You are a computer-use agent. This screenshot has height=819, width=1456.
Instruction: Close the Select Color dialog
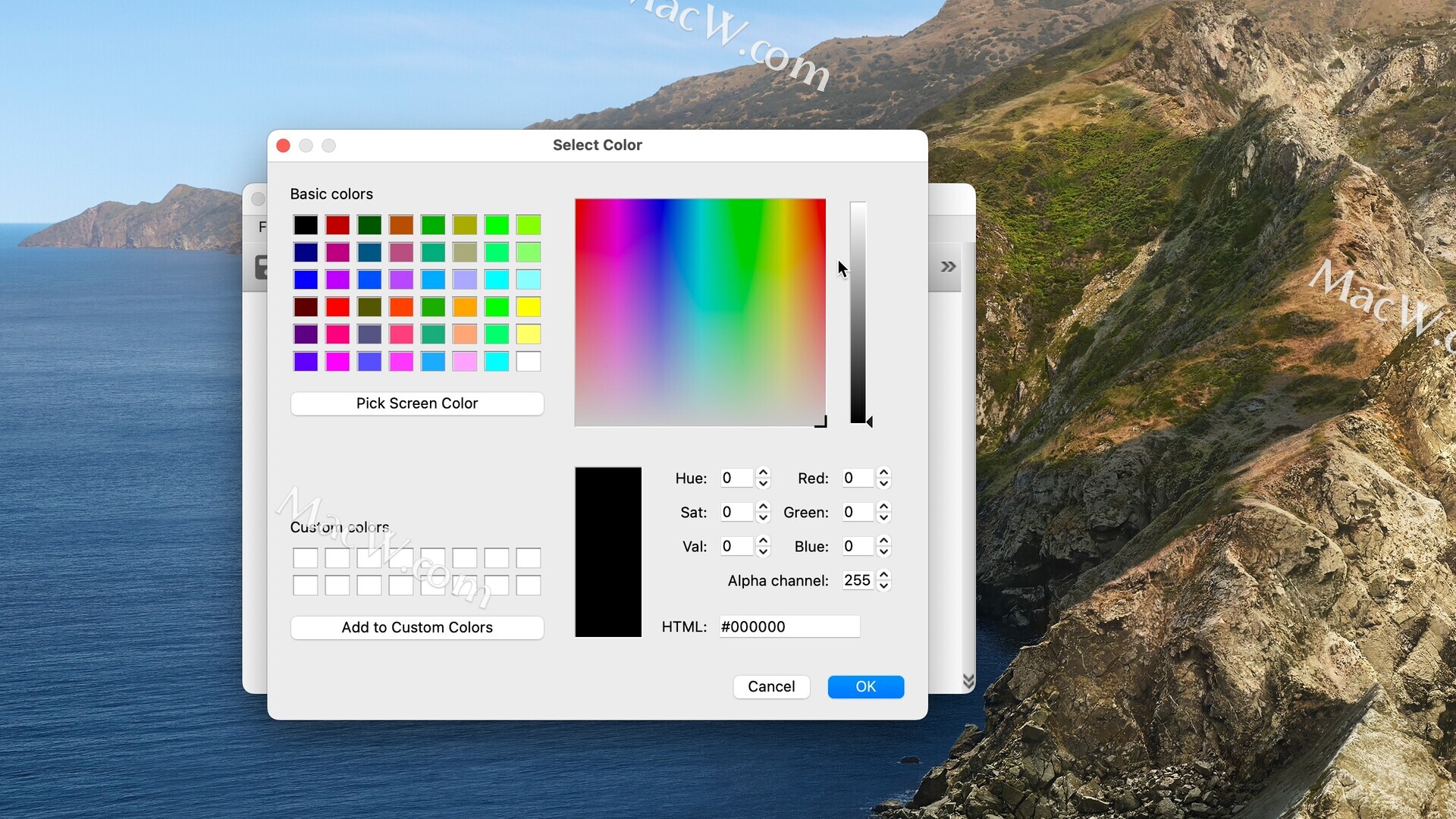(284, 146)
